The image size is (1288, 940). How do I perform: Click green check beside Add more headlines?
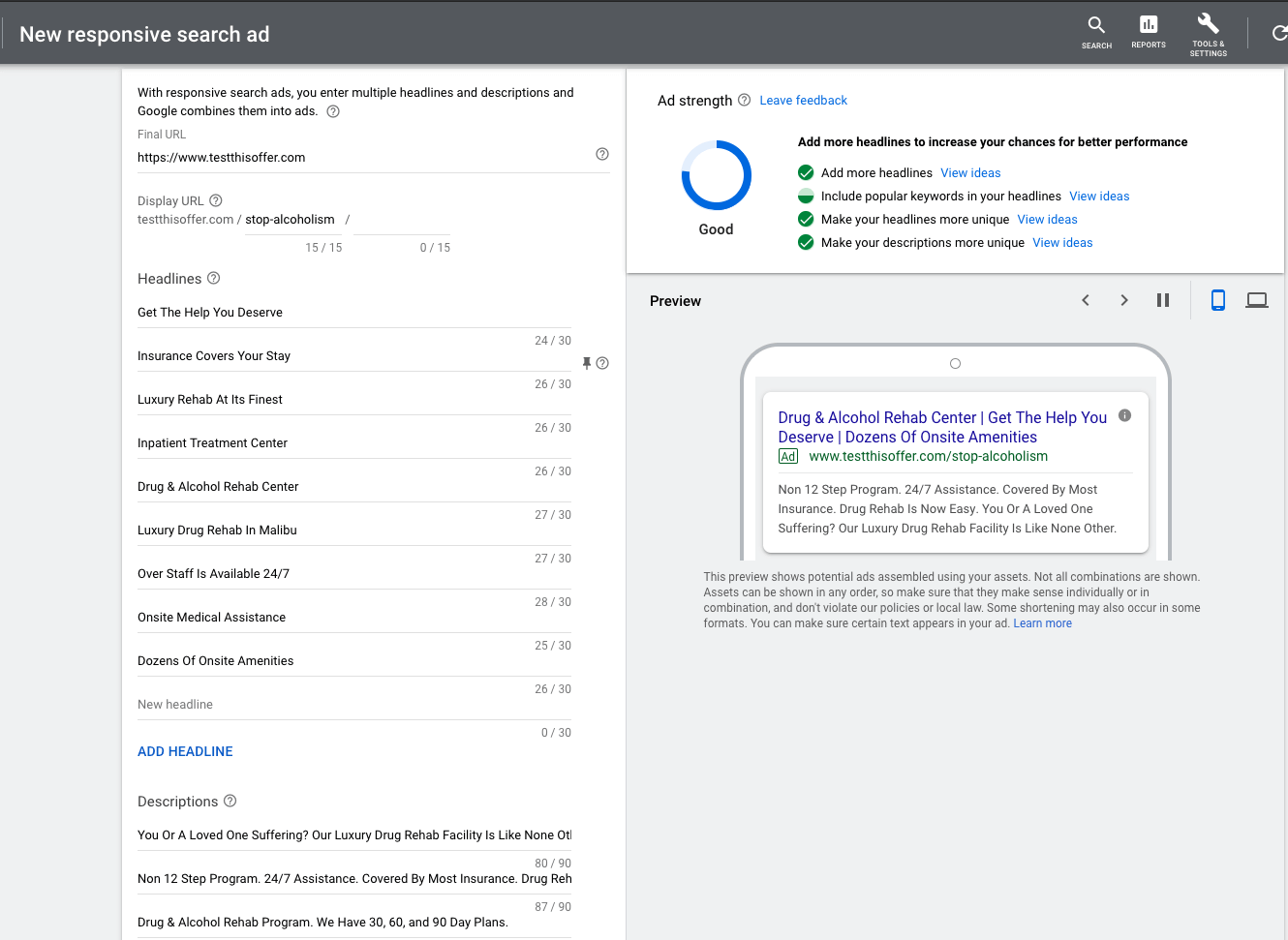(x=806, y=172)
